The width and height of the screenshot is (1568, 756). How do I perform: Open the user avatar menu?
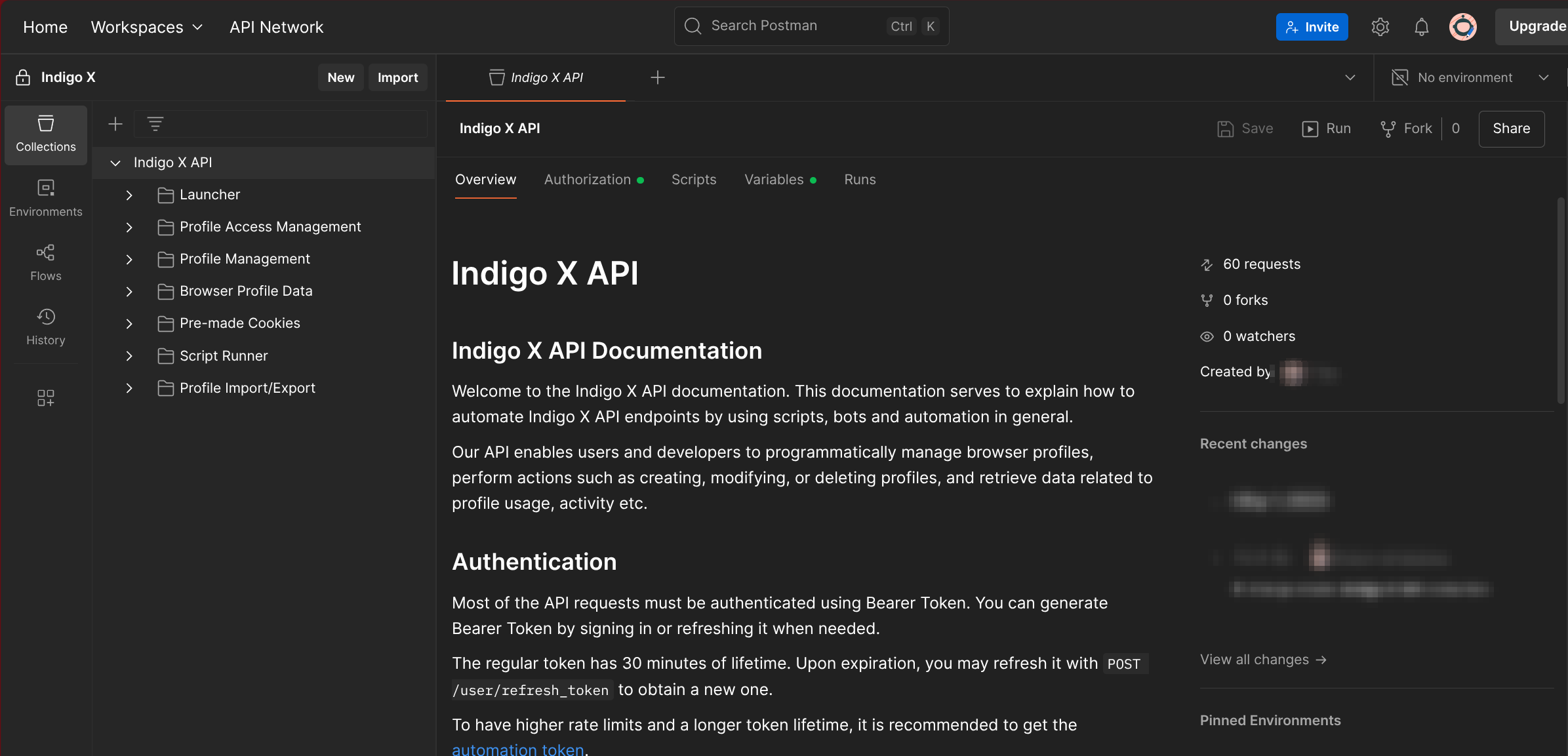pyautogui.click(x=1463, y=27)
